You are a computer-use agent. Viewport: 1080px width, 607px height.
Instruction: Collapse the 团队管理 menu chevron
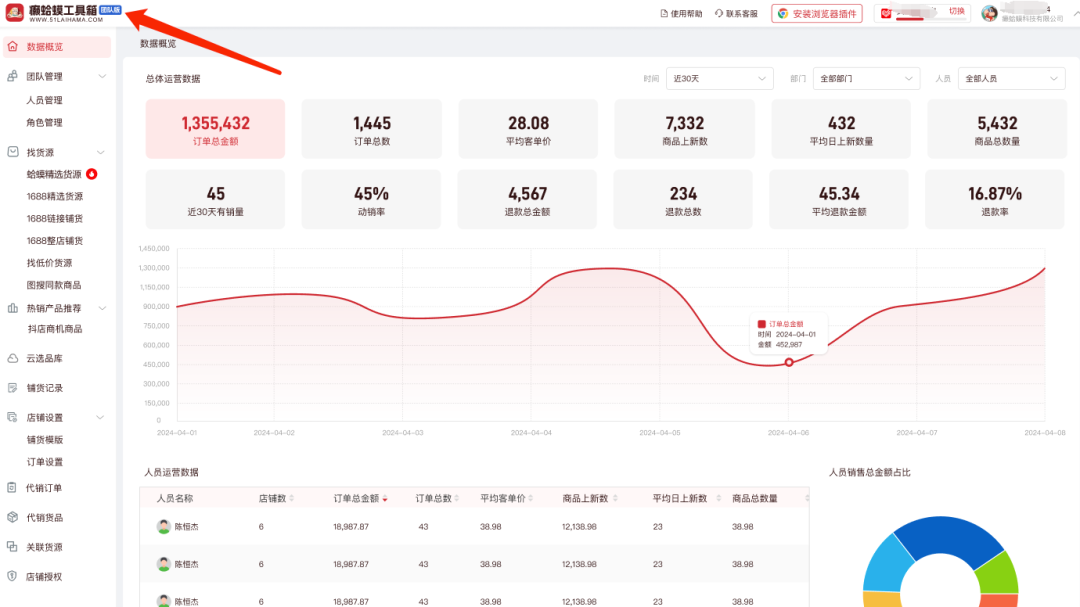click(x=102, y=76)
